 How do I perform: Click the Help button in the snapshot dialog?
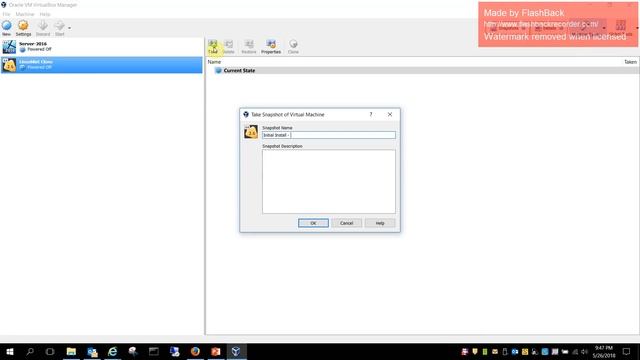380,223
